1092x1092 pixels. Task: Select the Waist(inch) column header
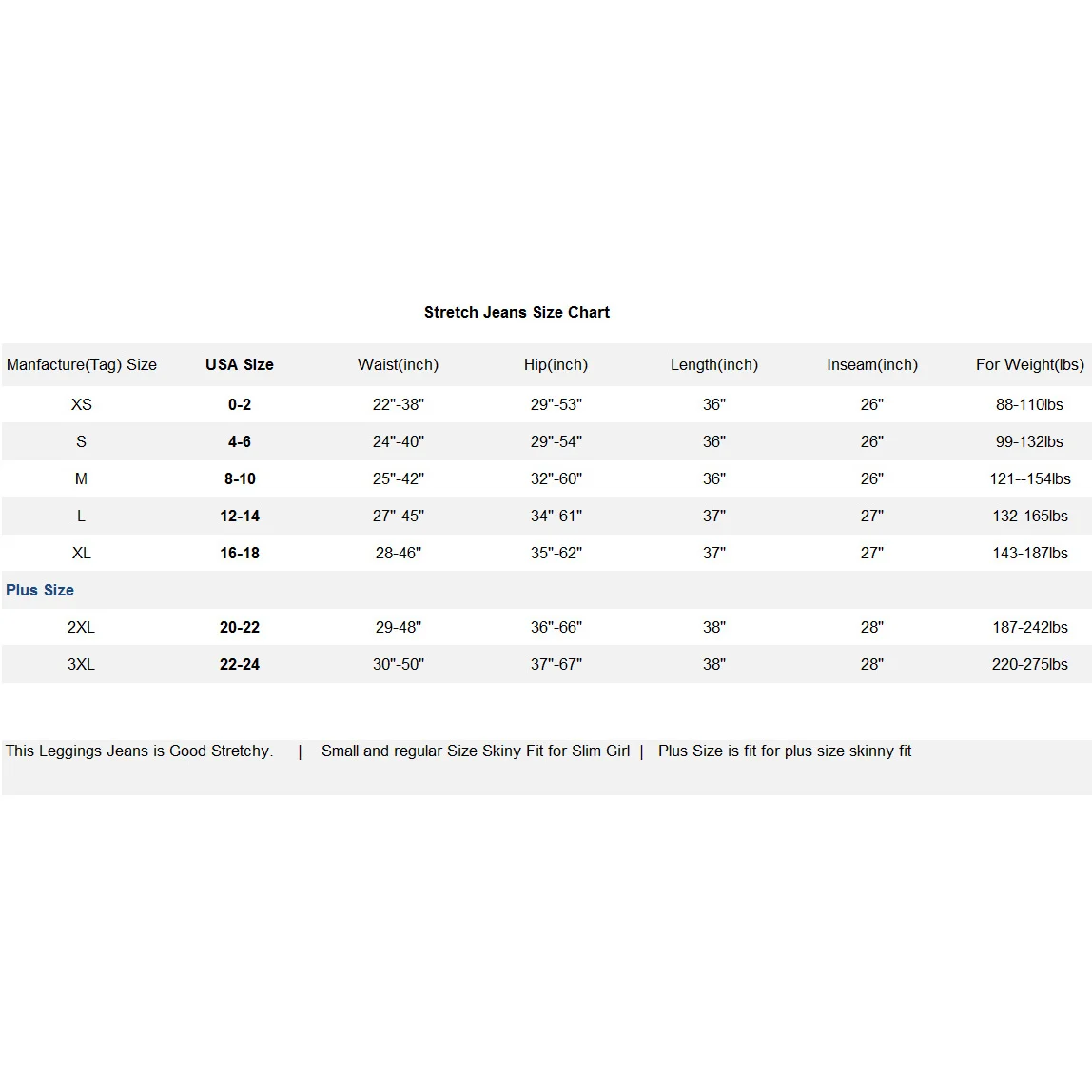pos(398,365)
